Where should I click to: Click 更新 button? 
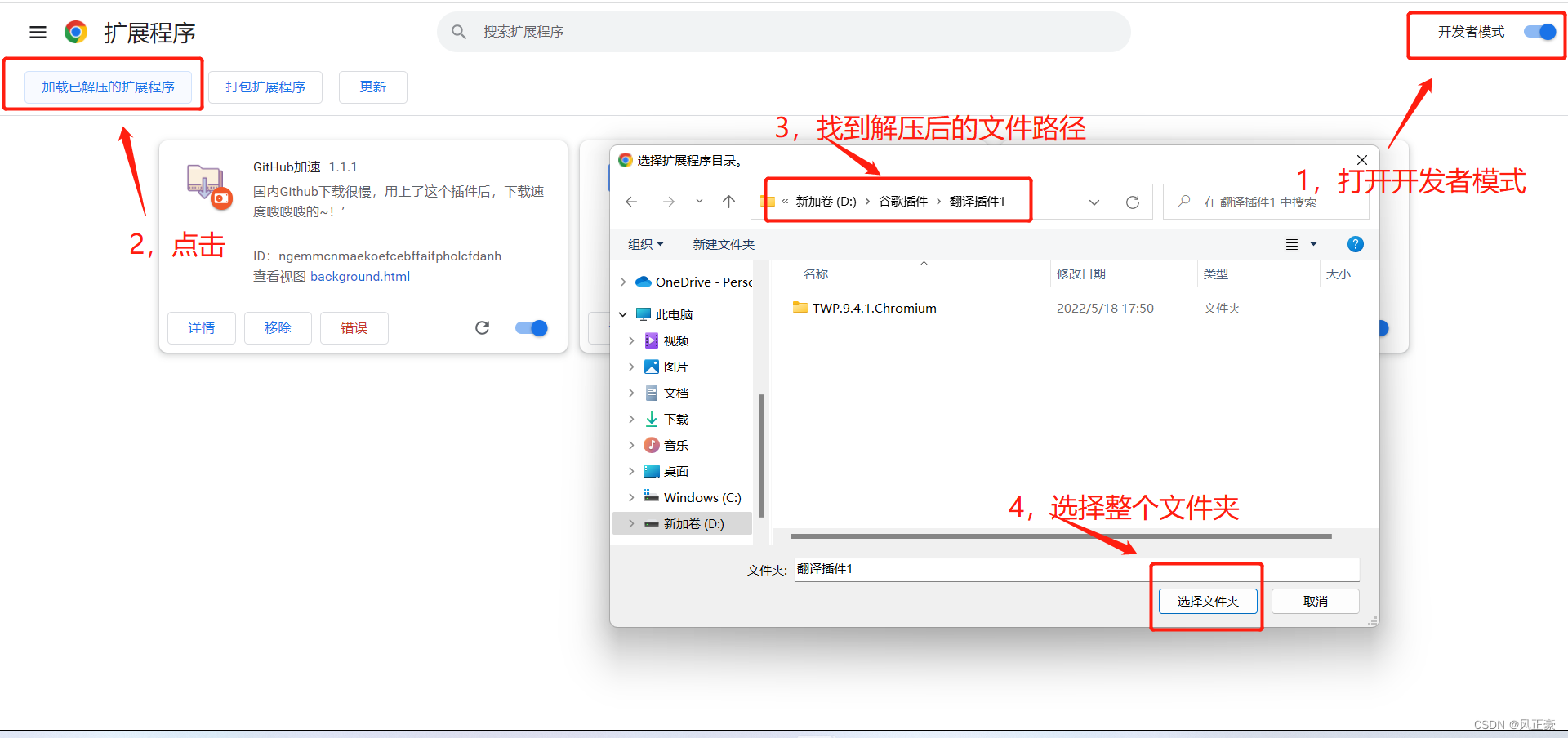373,87
